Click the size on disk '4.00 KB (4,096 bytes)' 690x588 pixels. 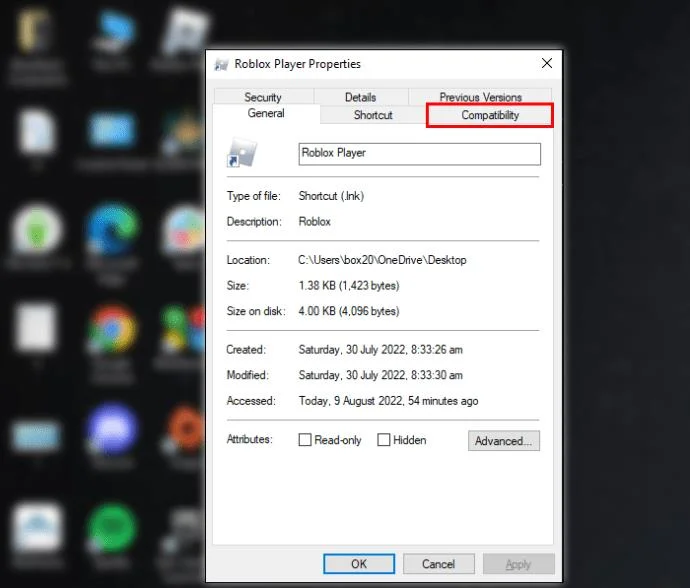pyautogui.click(x=349, y=311)
